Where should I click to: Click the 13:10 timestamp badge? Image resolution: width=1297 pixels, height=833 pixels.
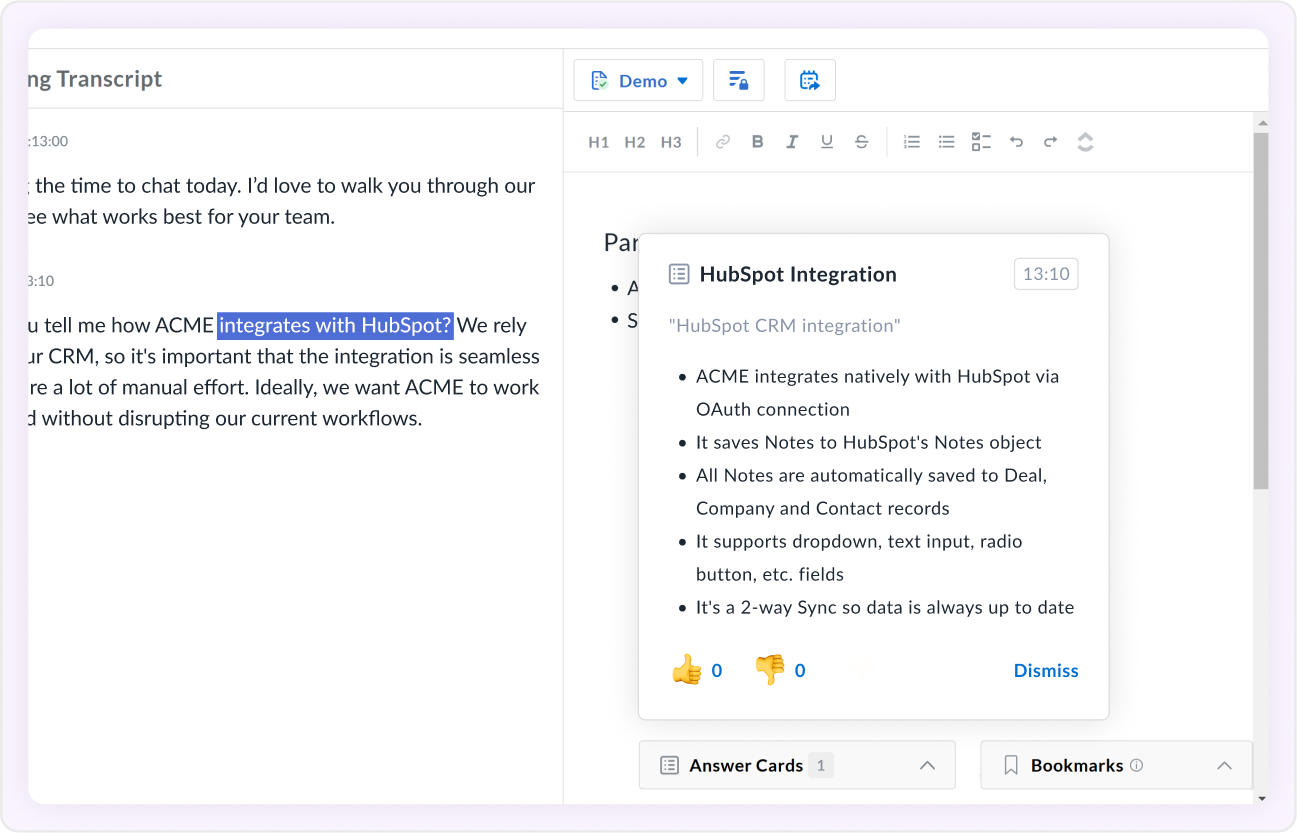coord(1046,274)
